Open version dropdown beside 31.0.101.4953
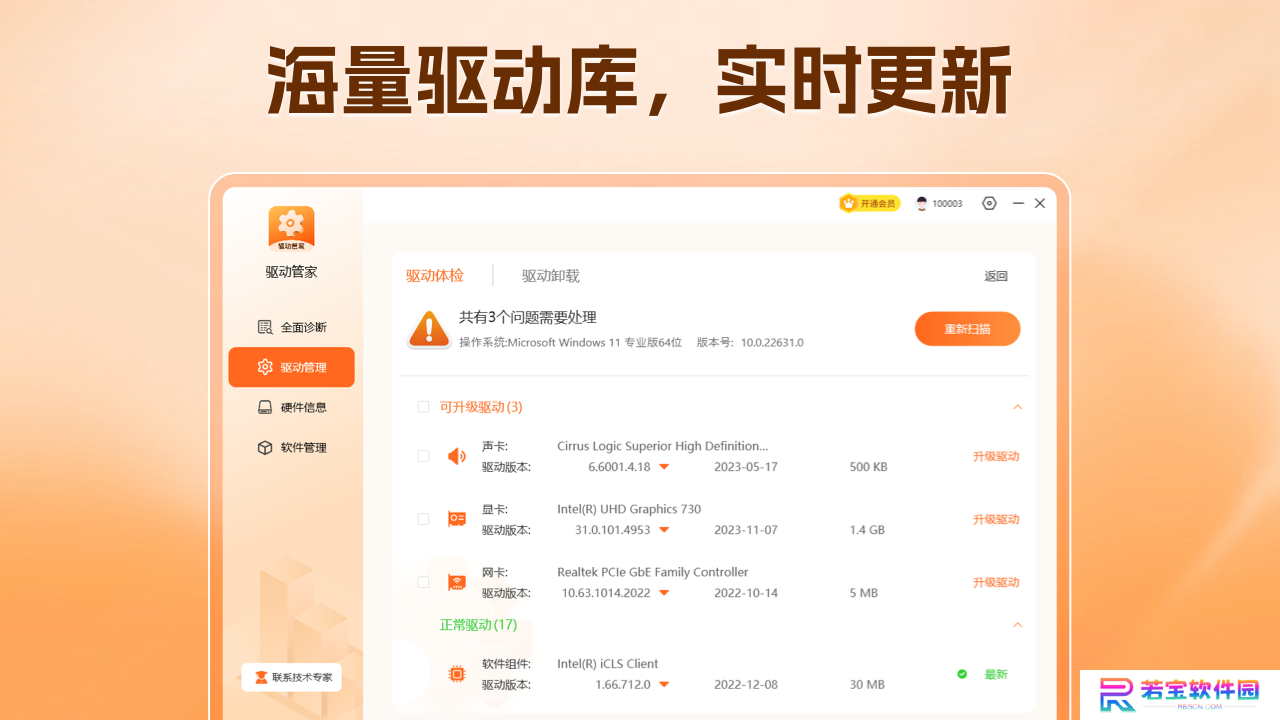The image size is (1280, 720). 664,530
